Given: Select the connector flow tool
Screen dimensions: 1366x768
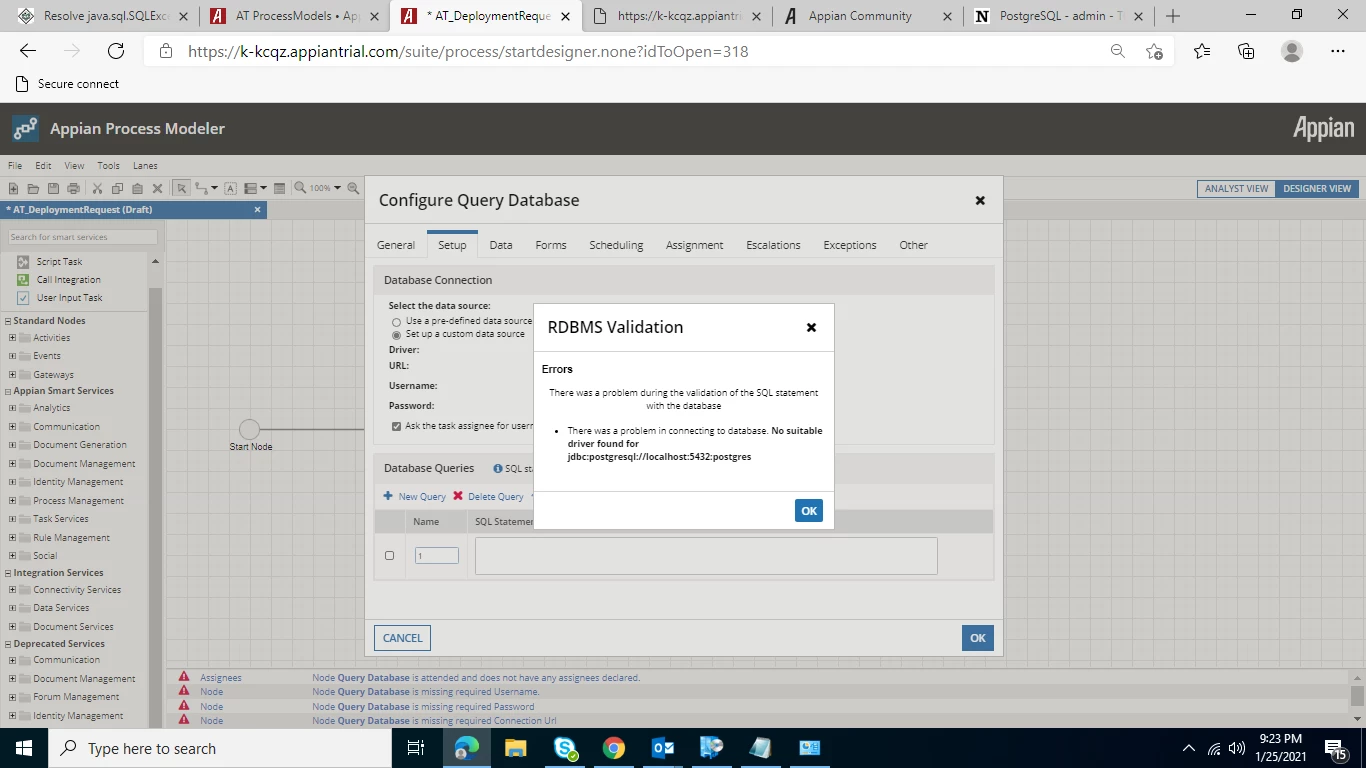Looking at the screenshot, I should pos(201,188).
